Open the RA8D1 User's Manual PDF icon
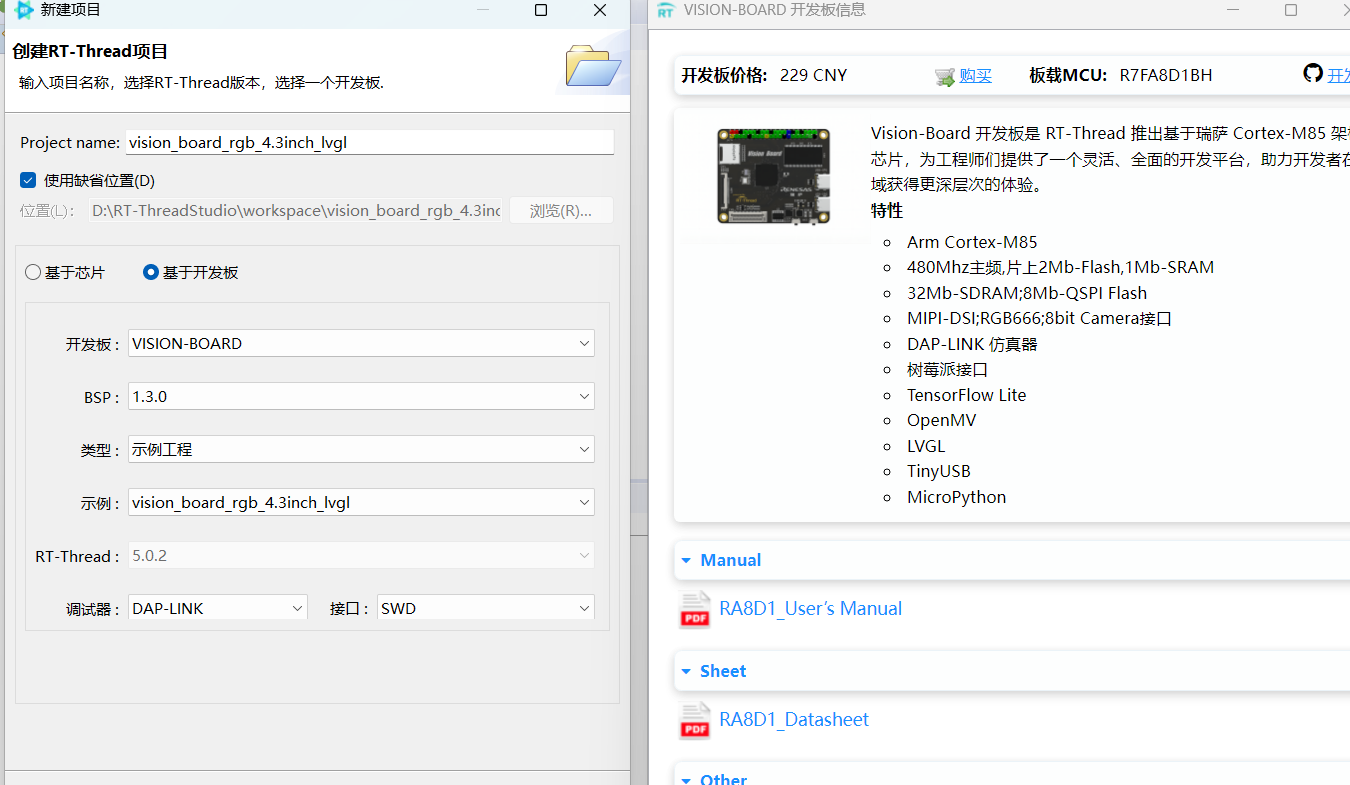This screenshot has width=1350, height=785. pos(695,609)
